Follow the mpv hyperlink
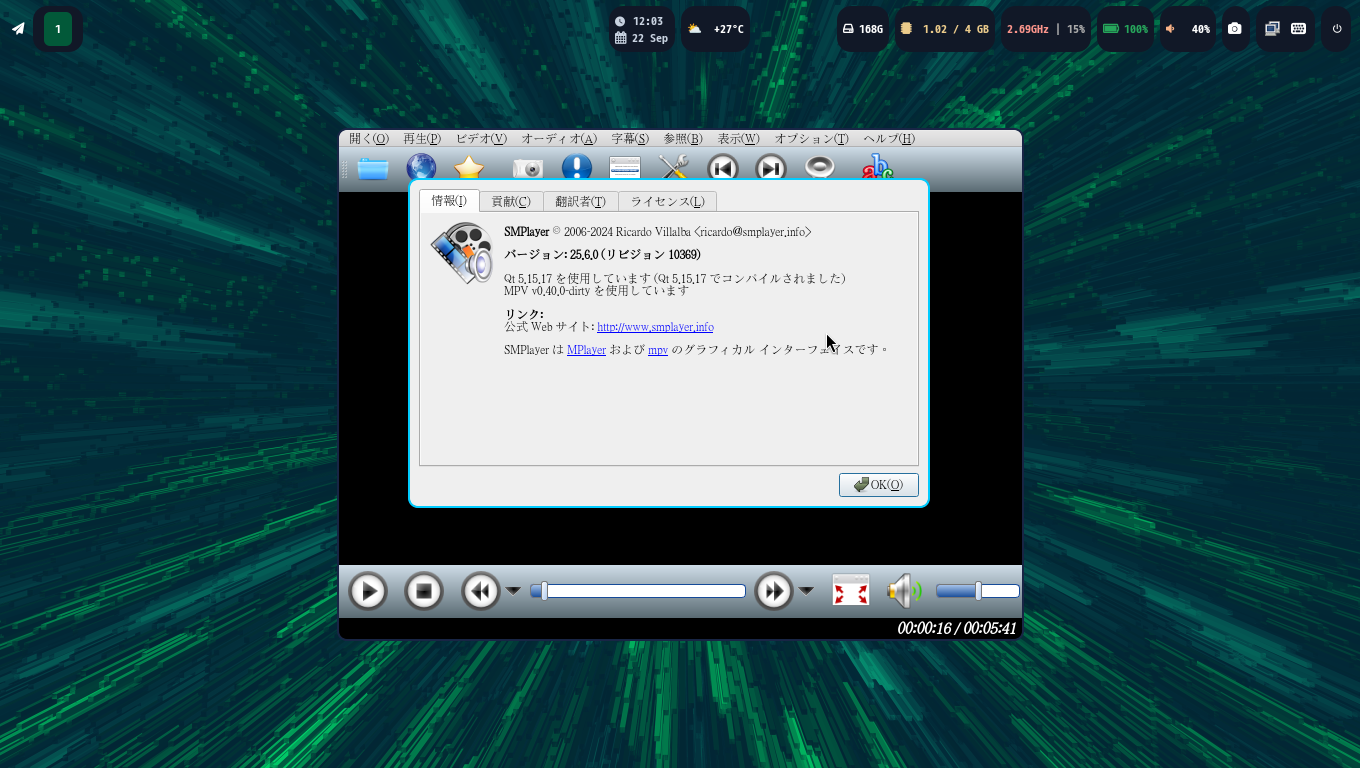Viewport: 1360px width, 768px height. (x=658, y=350)
